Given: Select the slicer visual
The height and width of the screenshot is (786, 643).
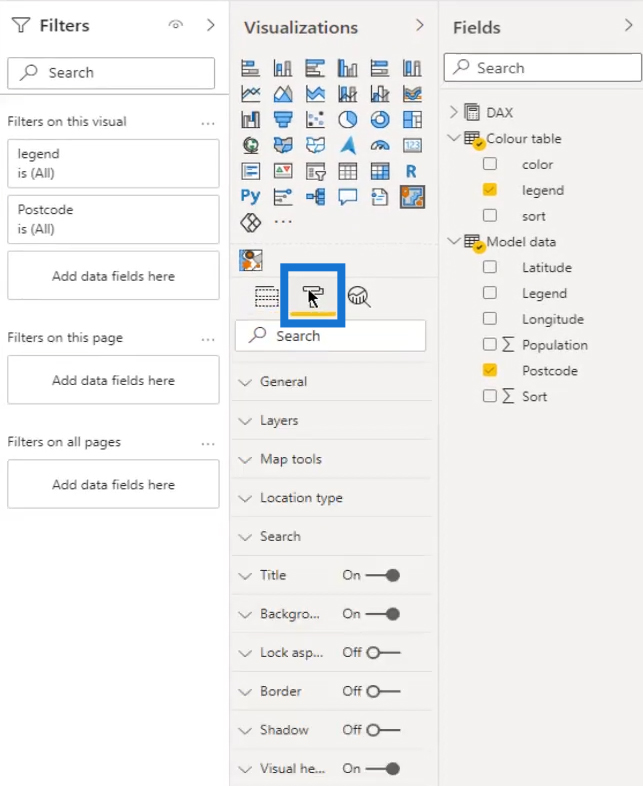Looking at the screenshot, I should click(x=315, y=171).
